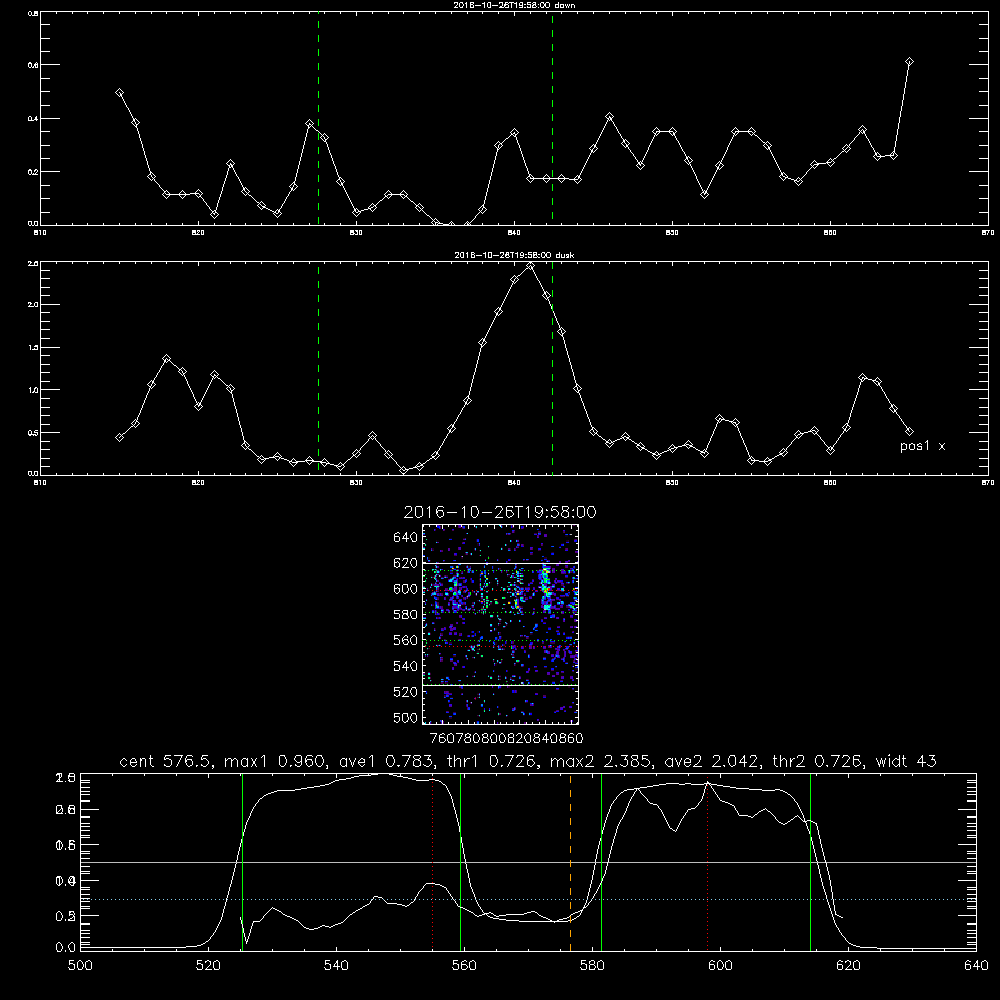Click the first diamond point of the dusk curve

[119, 438]
